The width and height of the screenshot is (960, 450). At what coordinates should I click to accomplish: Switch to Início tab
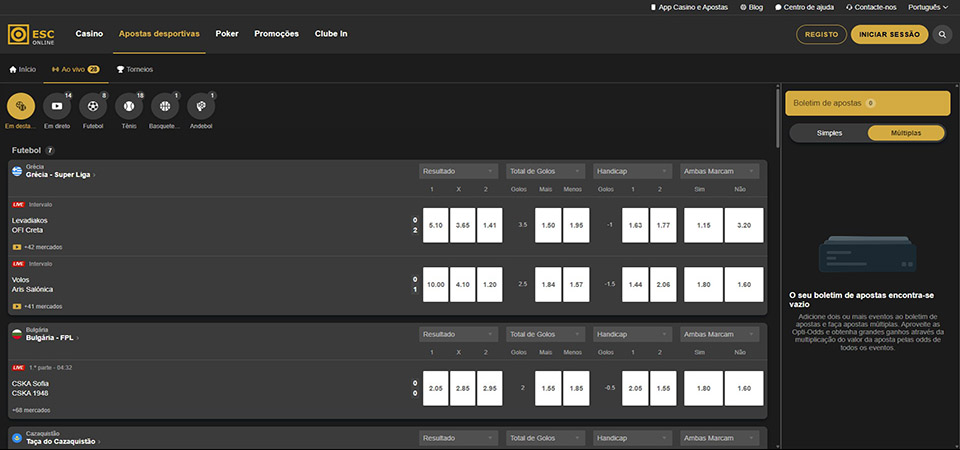click(x=23, y=70)
